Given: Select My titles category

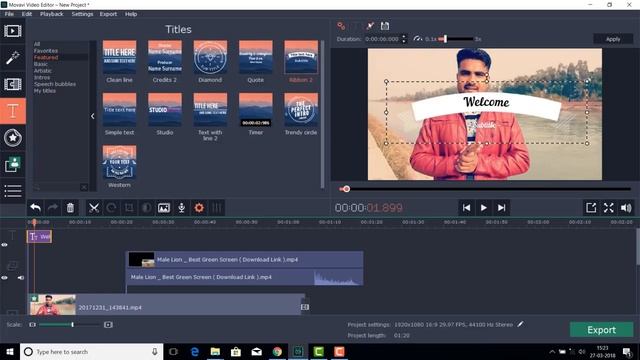Looking at the screenshot, I should coord(44,91).
